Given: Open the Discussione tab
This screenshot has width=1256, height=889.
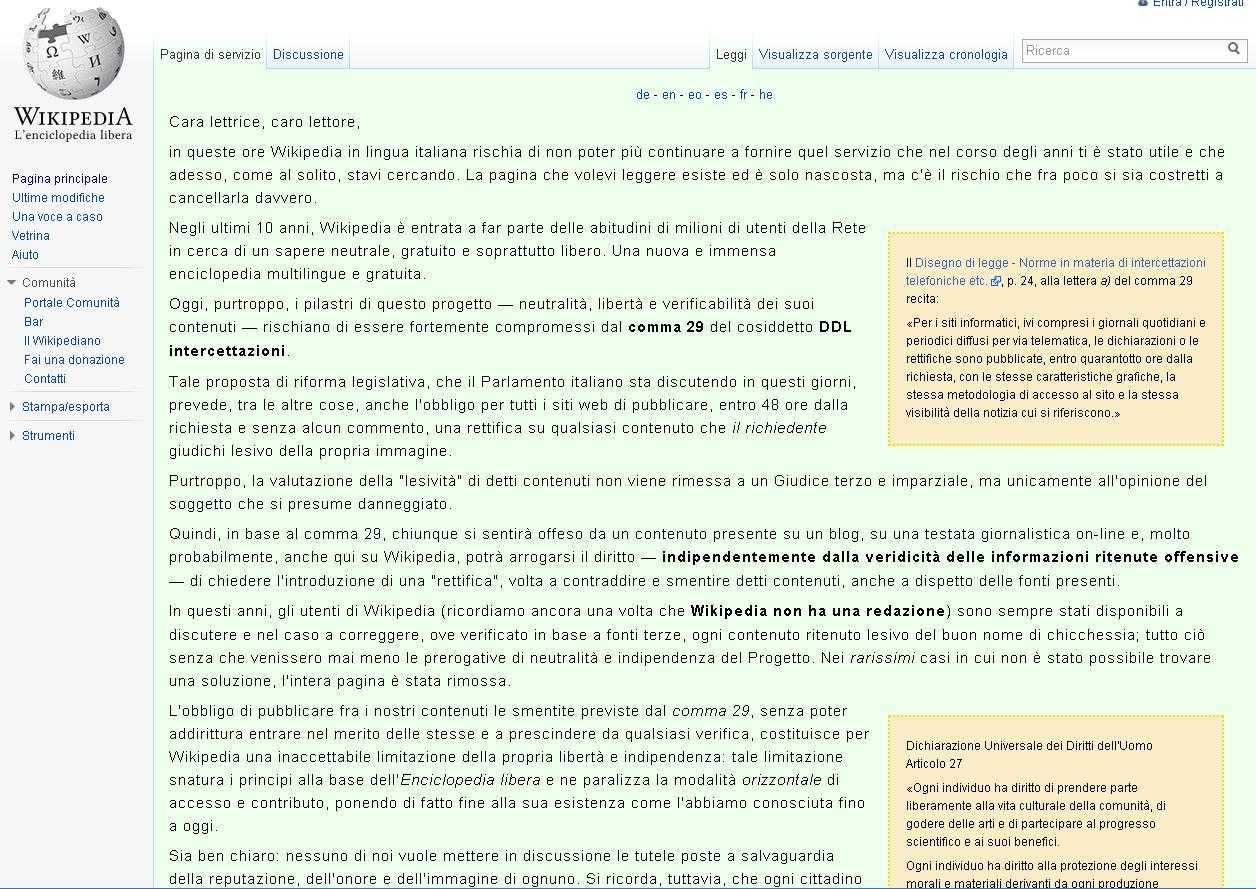Looking at the screenshot, I should 308,55.
